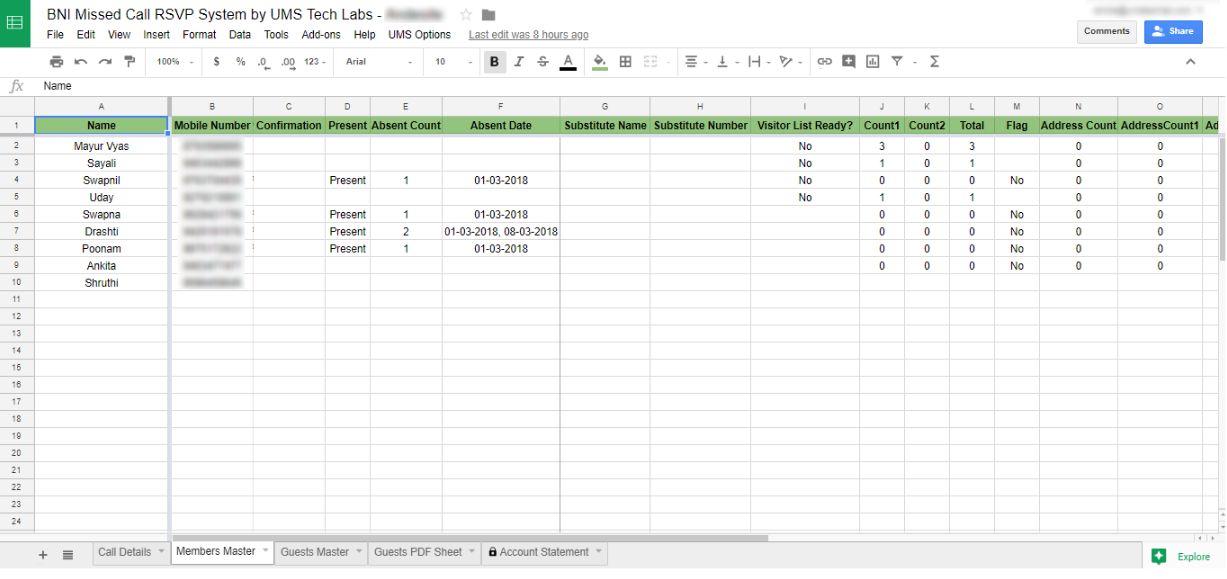Click the Comments button

(x=1107, y=31)
